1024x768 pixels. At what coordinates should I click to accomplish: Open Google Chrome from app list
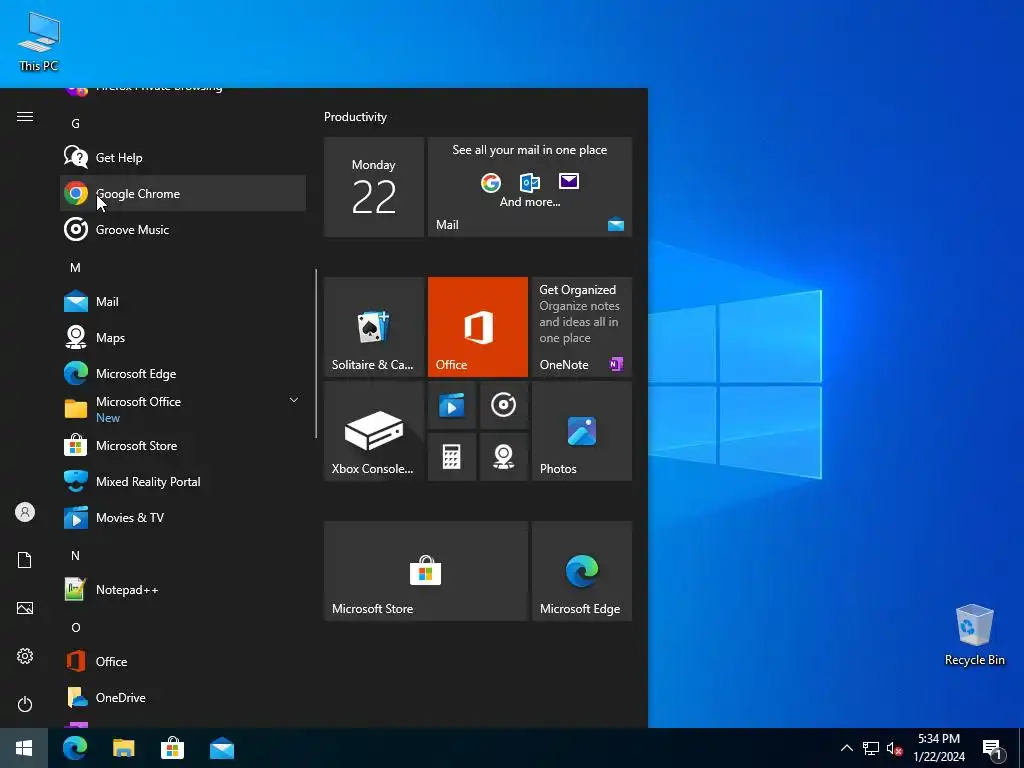183,193
